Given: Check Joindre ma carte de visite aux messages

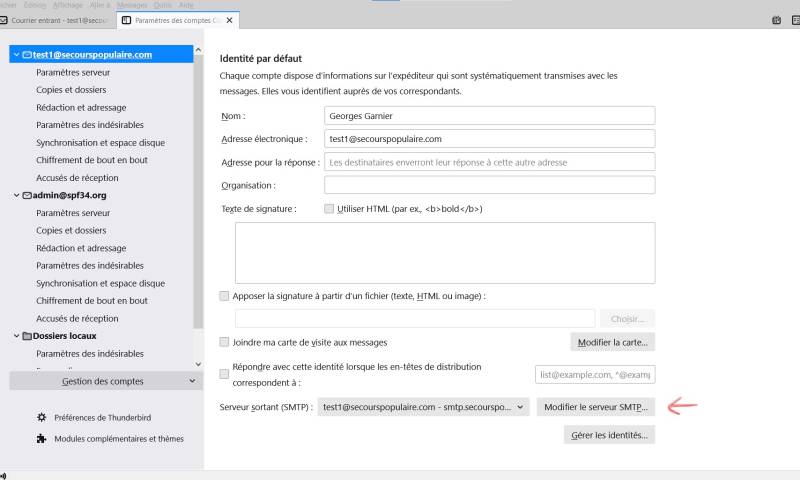Looking at the screenshot, I should tap(224, 342).
